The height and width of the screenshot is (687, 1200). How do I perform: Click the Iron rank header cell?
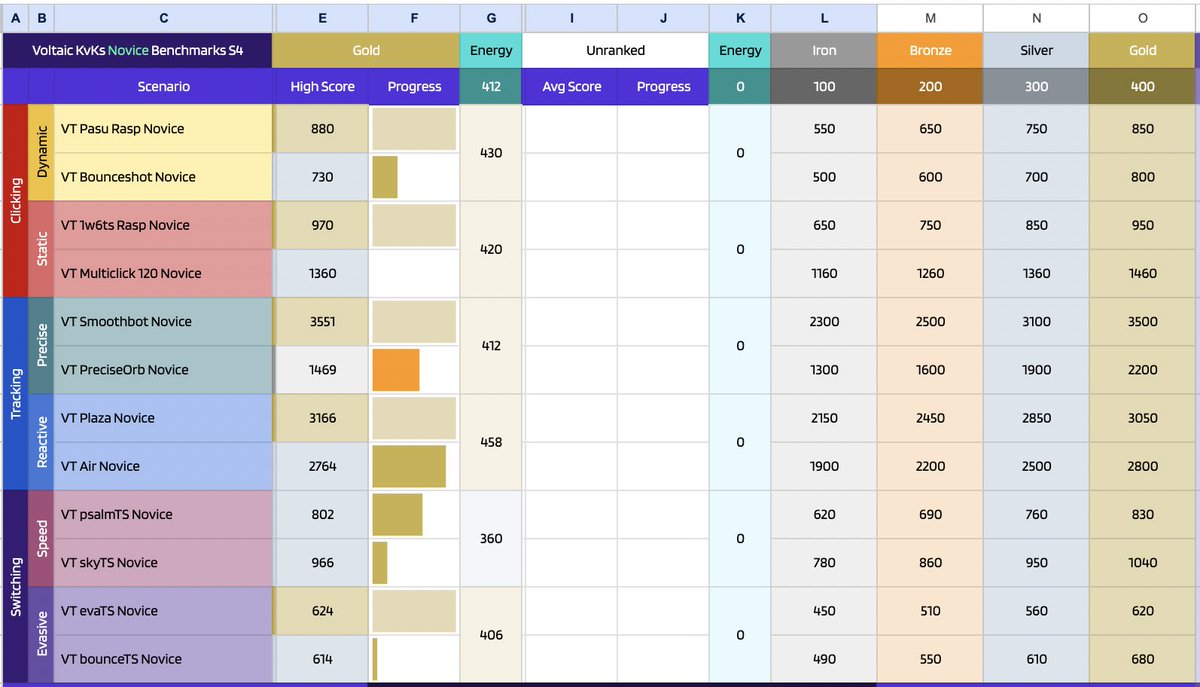click(824, 50)
